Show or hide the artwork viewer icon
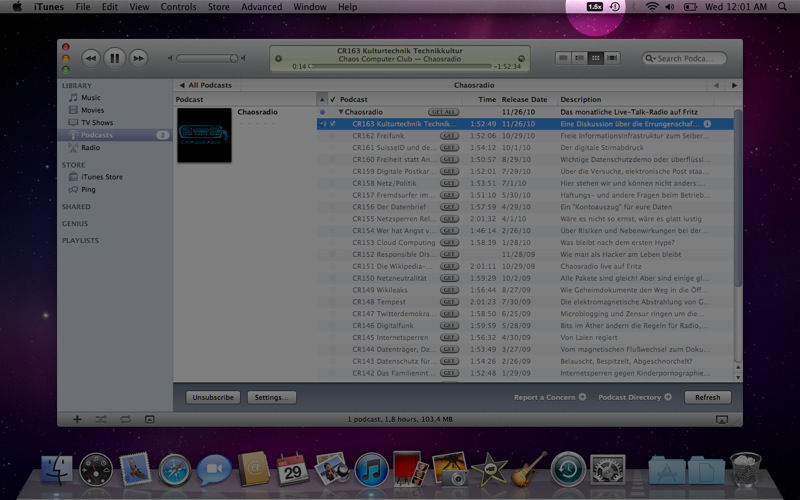 [149, 419]
